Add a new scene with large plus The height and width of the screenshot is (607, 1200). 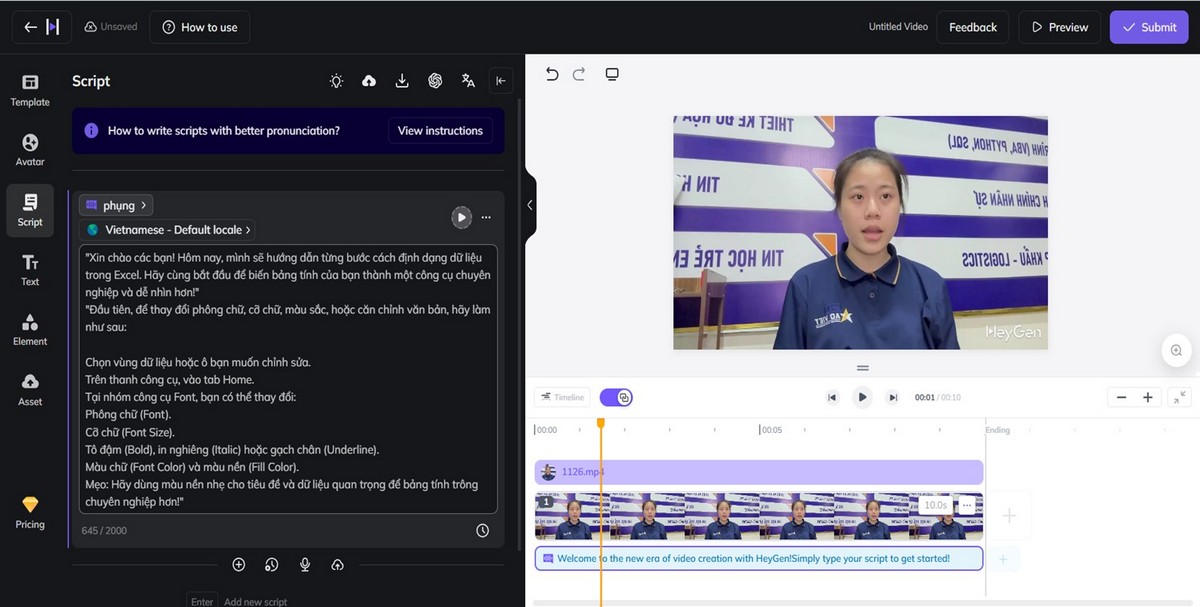(x=1009, y=516)
